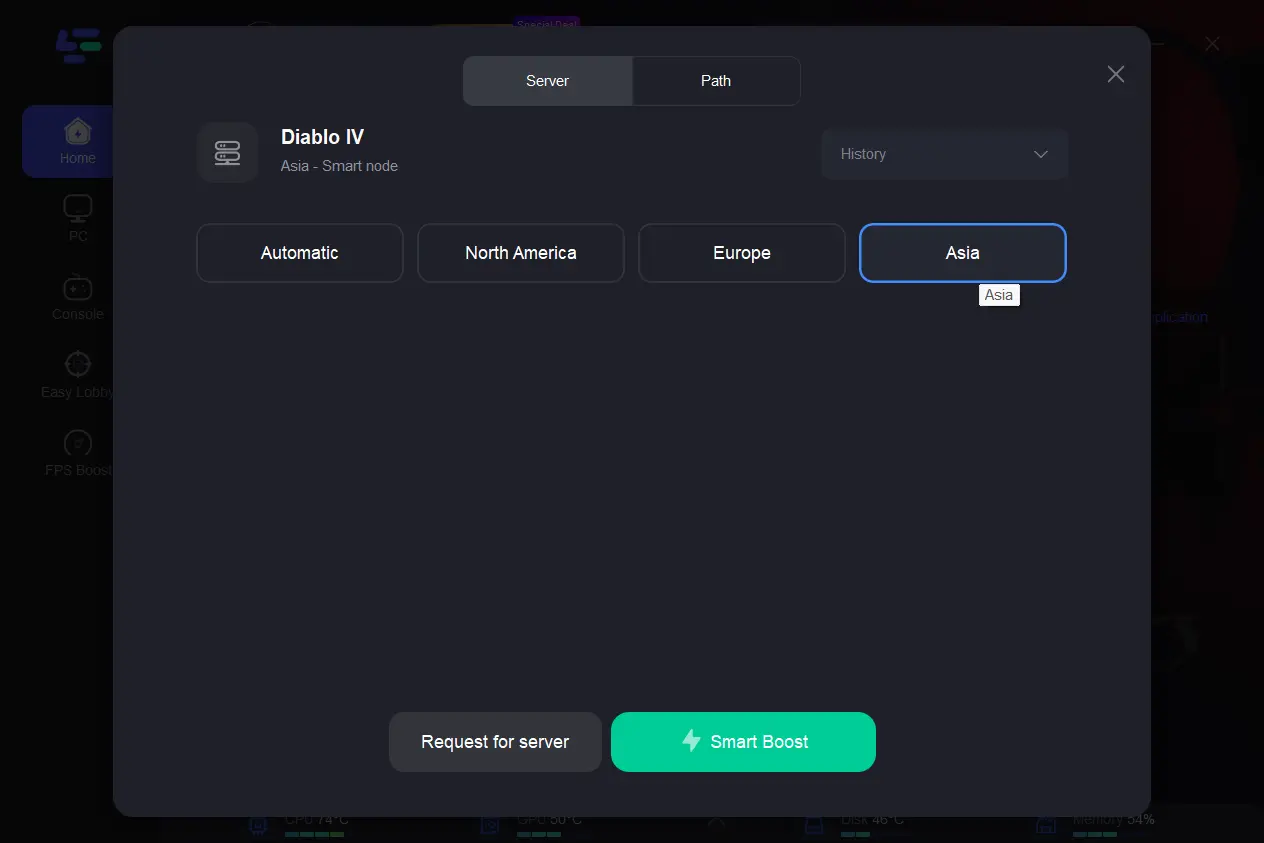Image resolution: width=1264 pixels, height=843 pixels.
Task: Click the CPU temperature icon in status bar
Action: pos(259,826)
